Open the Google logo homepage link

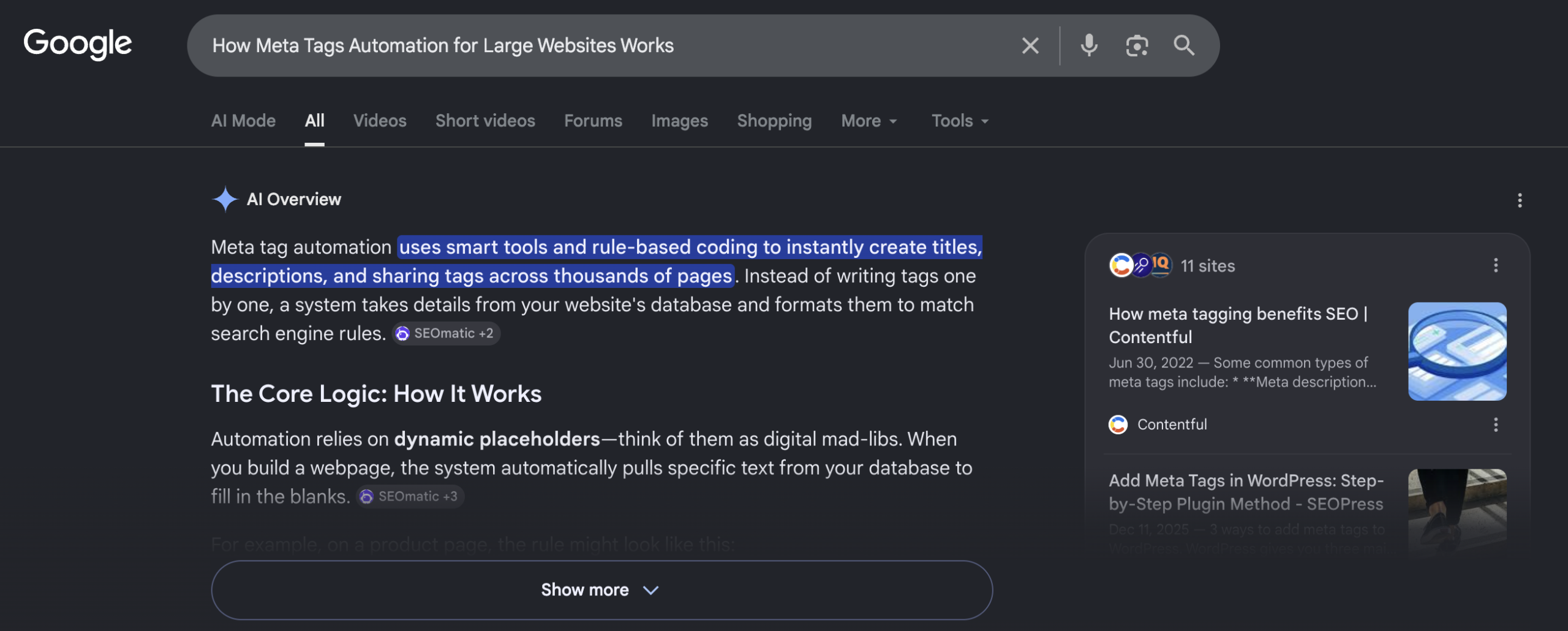pyautogui.click(x=78, y=44)
